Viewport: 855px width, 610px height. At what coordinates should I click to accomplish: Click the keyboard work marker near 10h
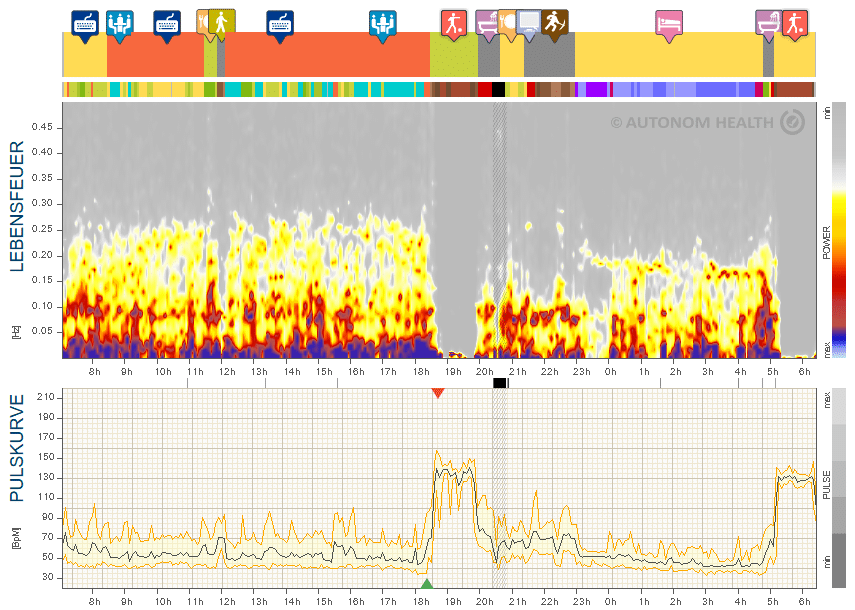point(167,25)
